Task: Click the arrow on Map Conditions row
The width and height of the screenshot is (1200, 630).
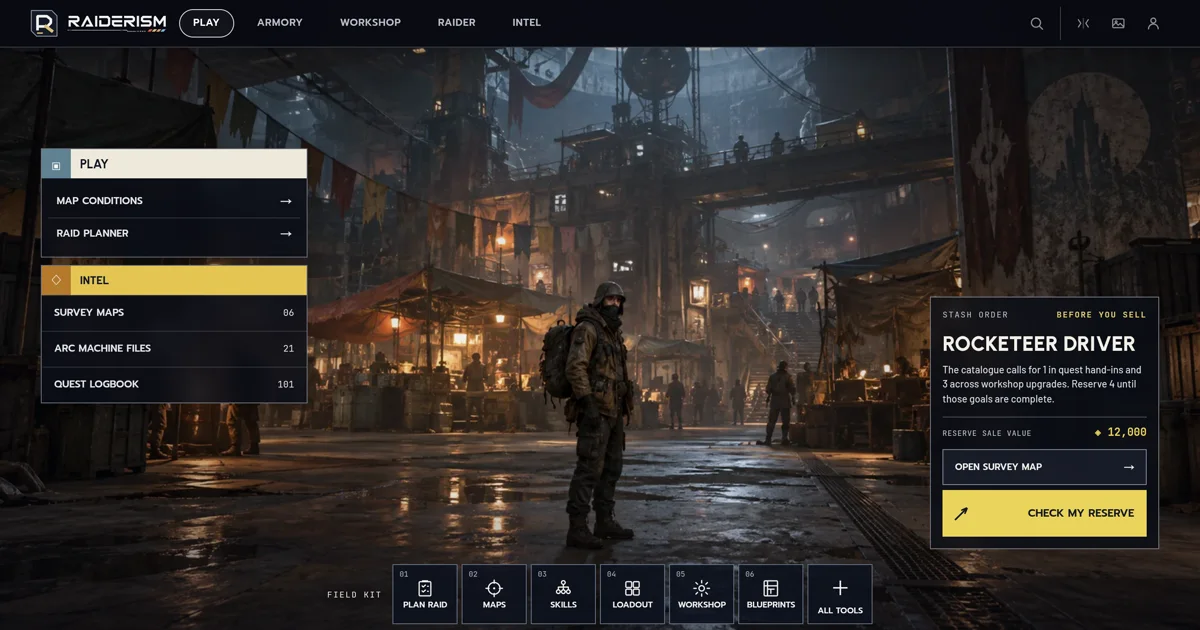Action: click(x=286, y=201)
